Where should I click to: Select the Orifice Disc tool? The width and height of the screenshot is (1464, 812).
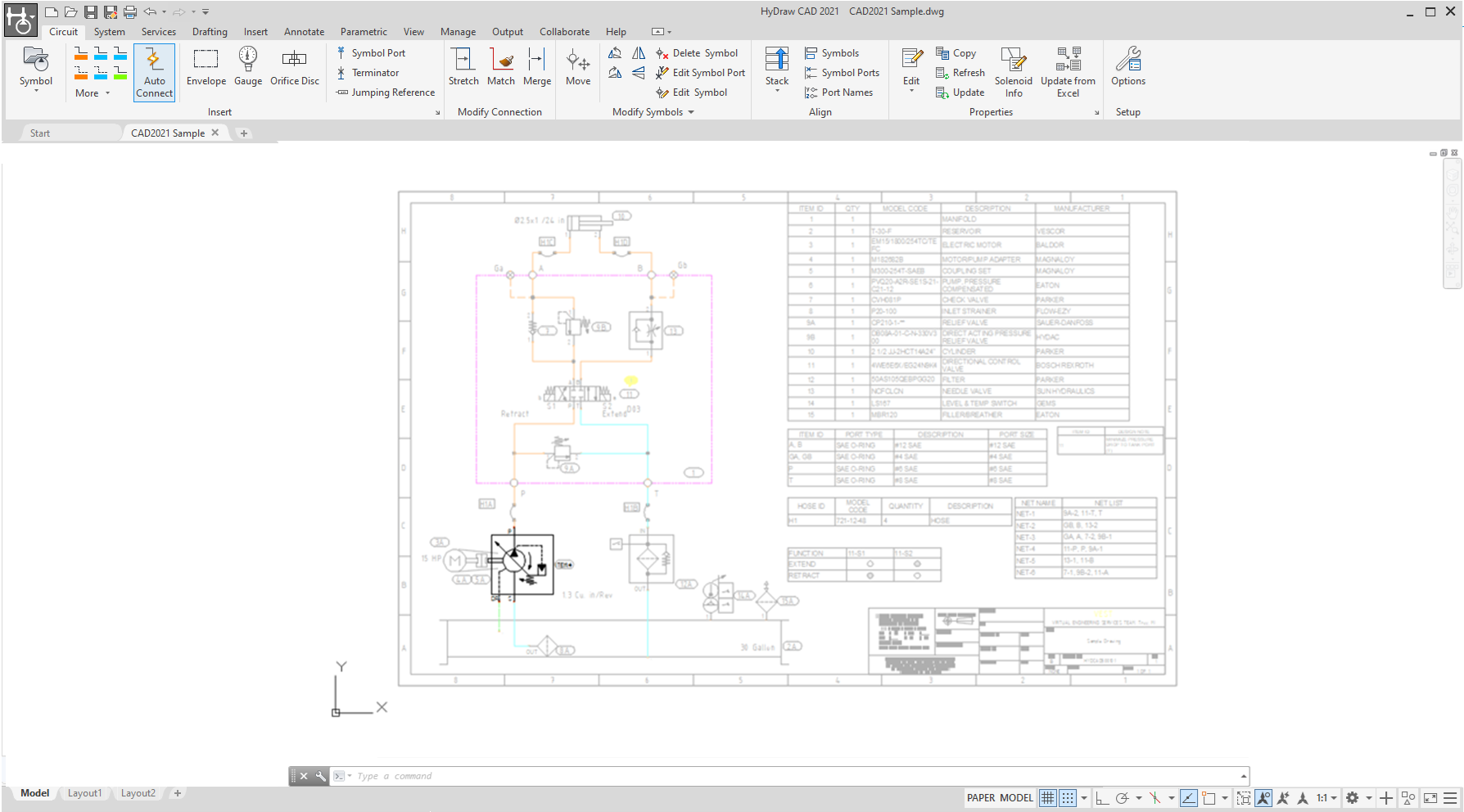(294, 65)
